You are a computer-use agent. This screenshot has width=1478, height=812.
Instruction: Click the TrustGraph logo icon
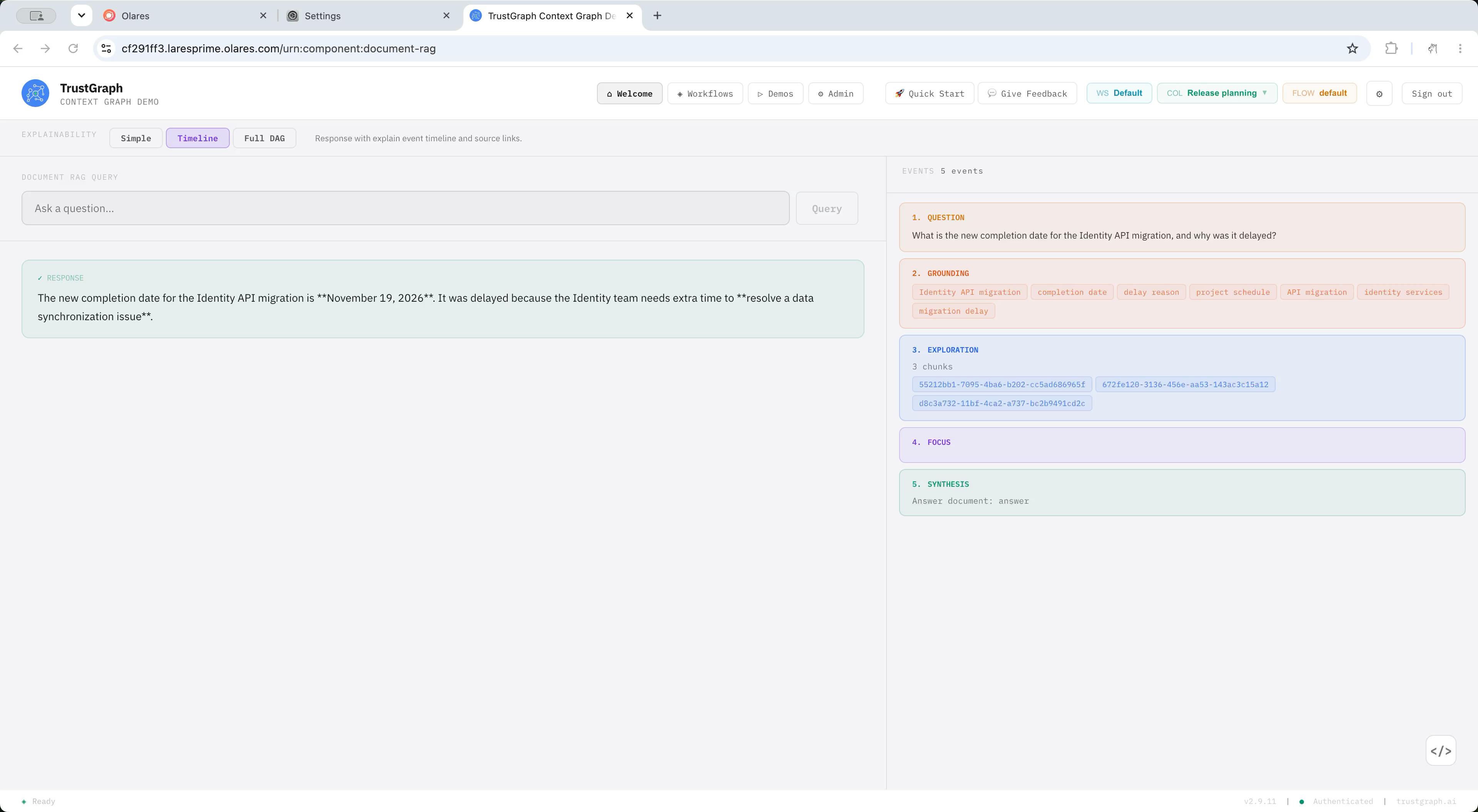tap(35, 93)
